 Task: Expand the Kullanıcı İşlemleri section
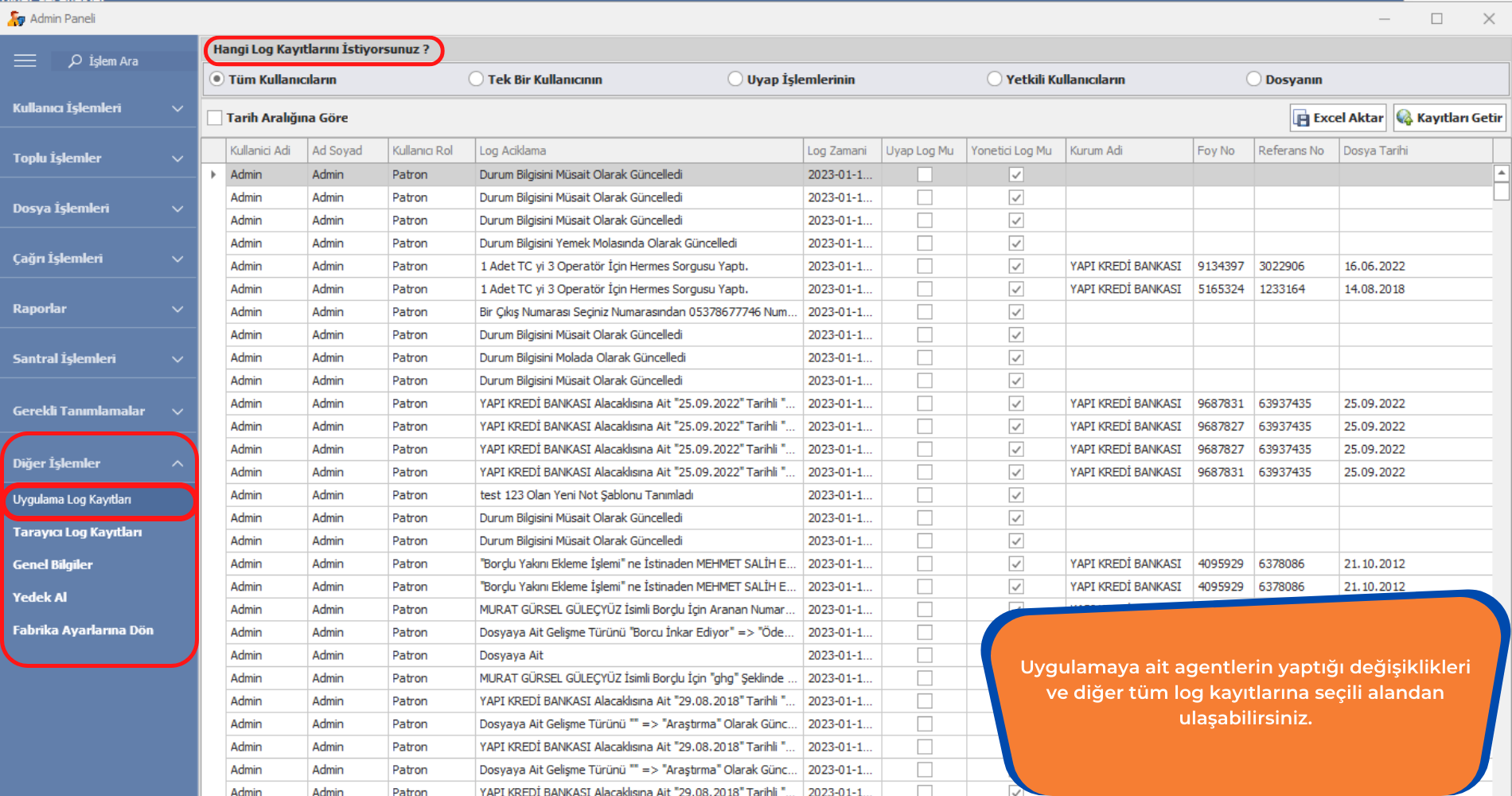click(98, 108)
